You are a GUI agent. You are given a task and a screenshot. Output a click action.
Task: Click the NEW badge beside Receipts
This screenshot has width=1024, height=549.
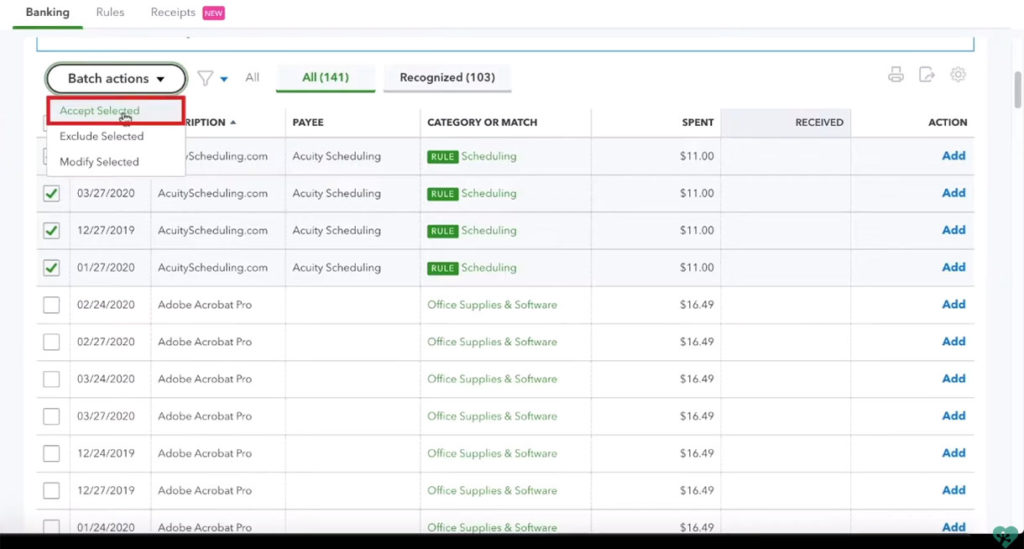213,13
